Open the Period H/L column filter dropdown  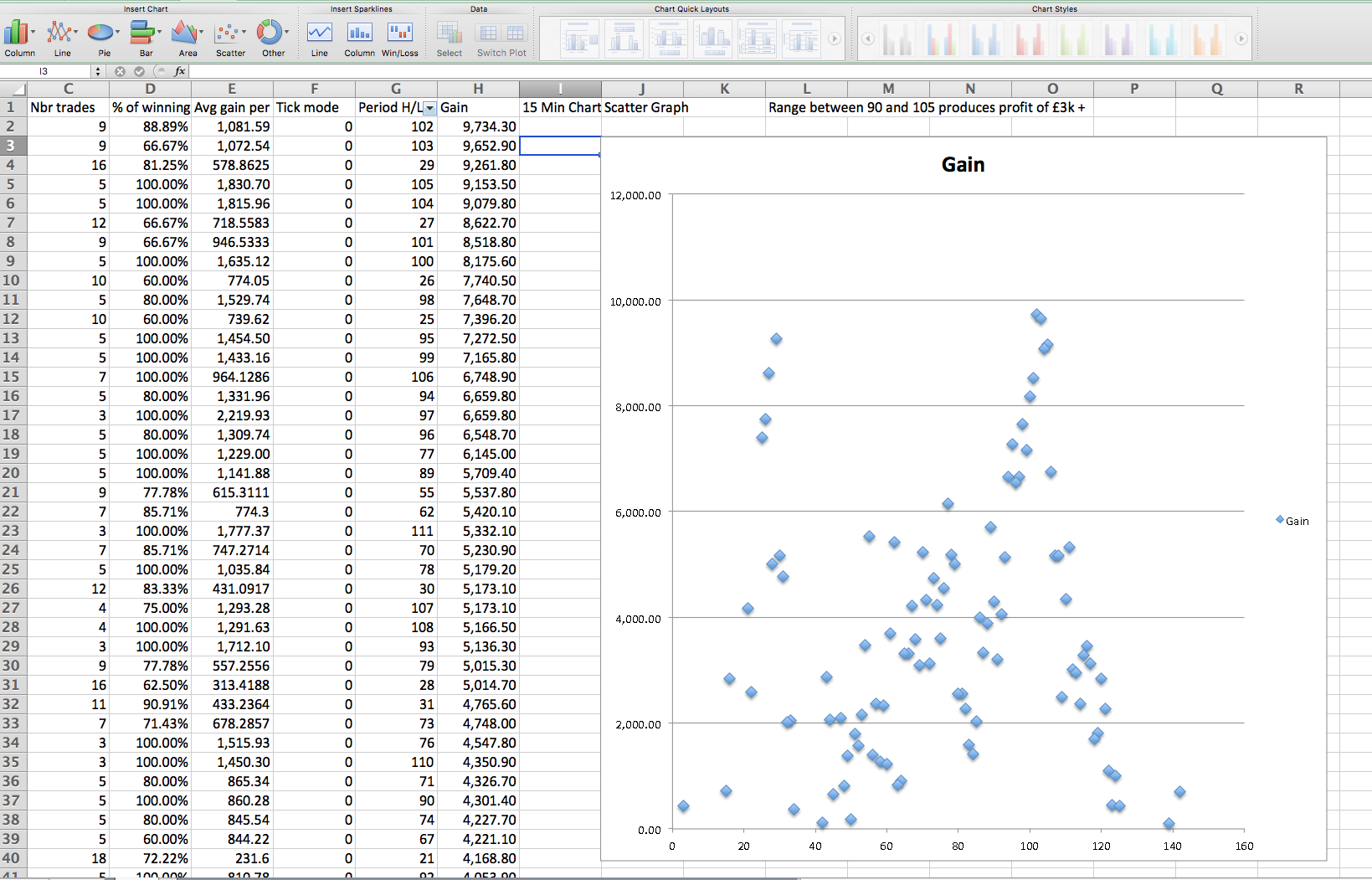(x=429, y=108)
